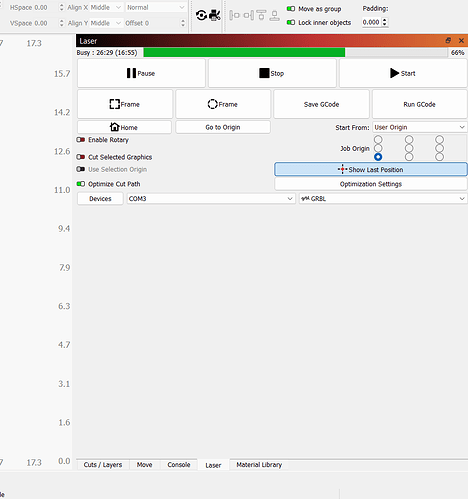Open the Console tab
The width and height of the screenshot is (468, 499).
click(x=179, y=465)
